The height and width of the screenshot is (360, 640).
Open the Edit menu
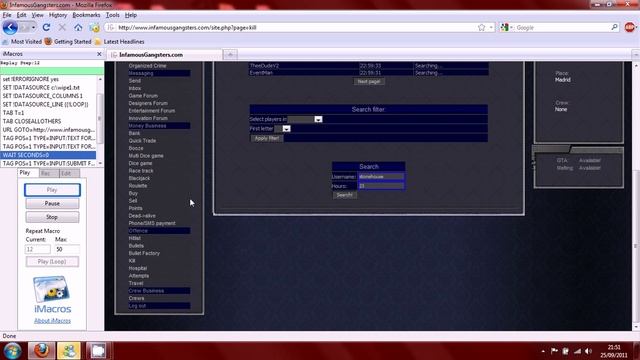pos(21,15)
